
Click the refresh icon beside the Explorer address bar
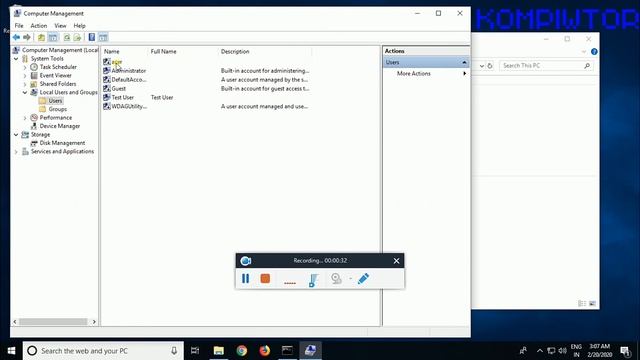pos(490,66)
